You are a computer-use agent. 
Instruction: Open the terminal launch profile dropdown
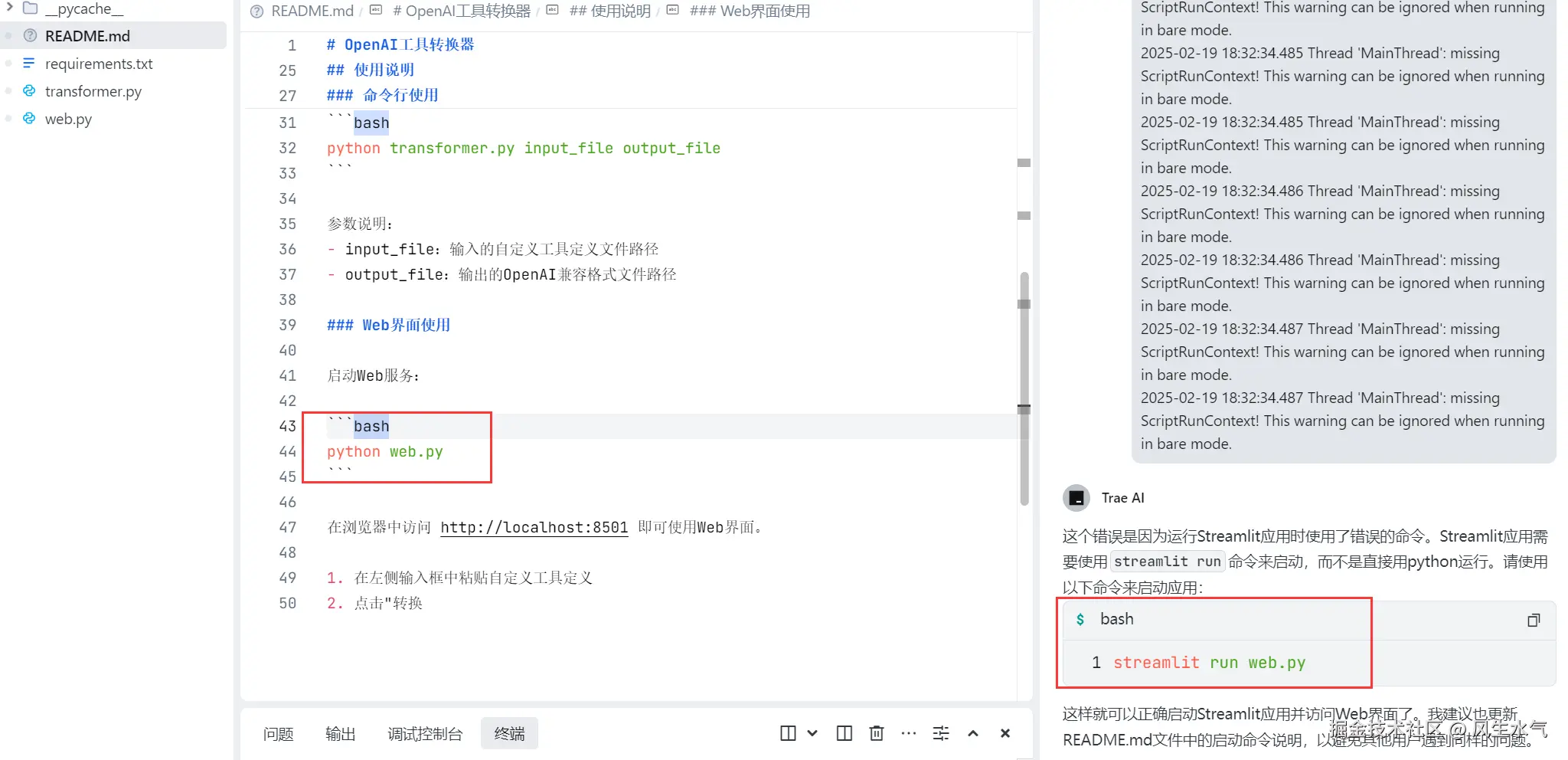812,733
